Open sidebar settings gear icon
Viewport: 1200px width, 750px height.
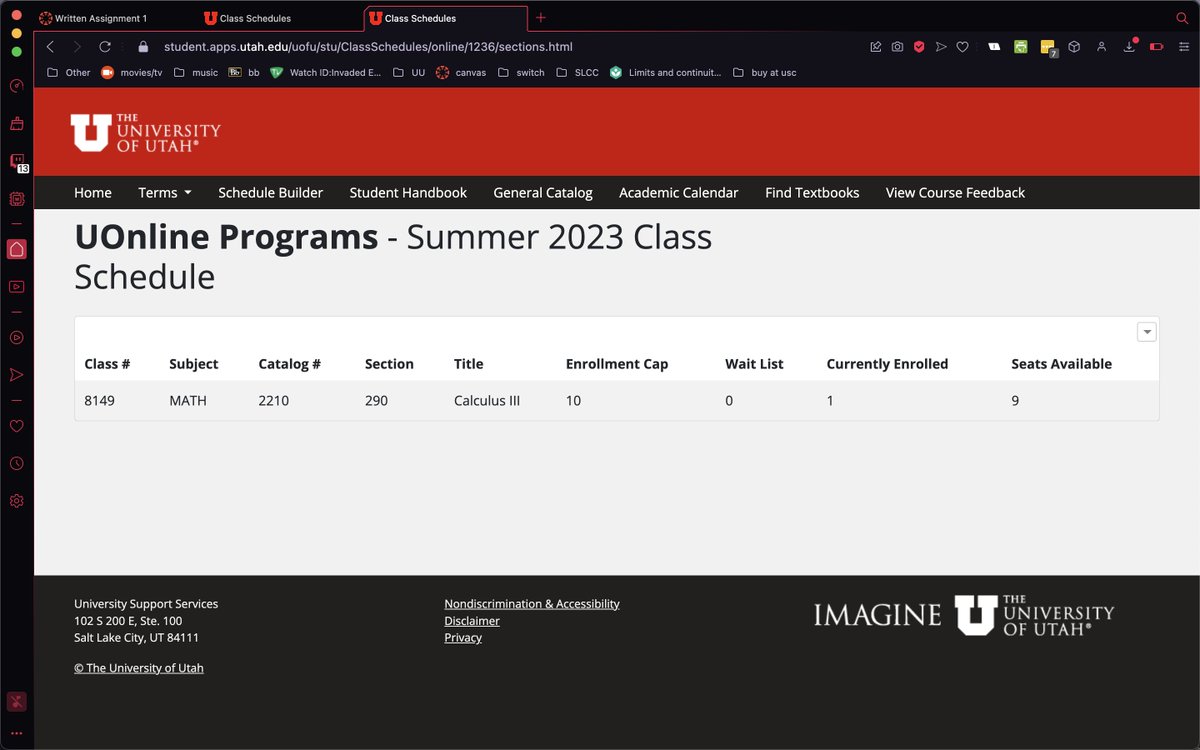coord(16,501)
